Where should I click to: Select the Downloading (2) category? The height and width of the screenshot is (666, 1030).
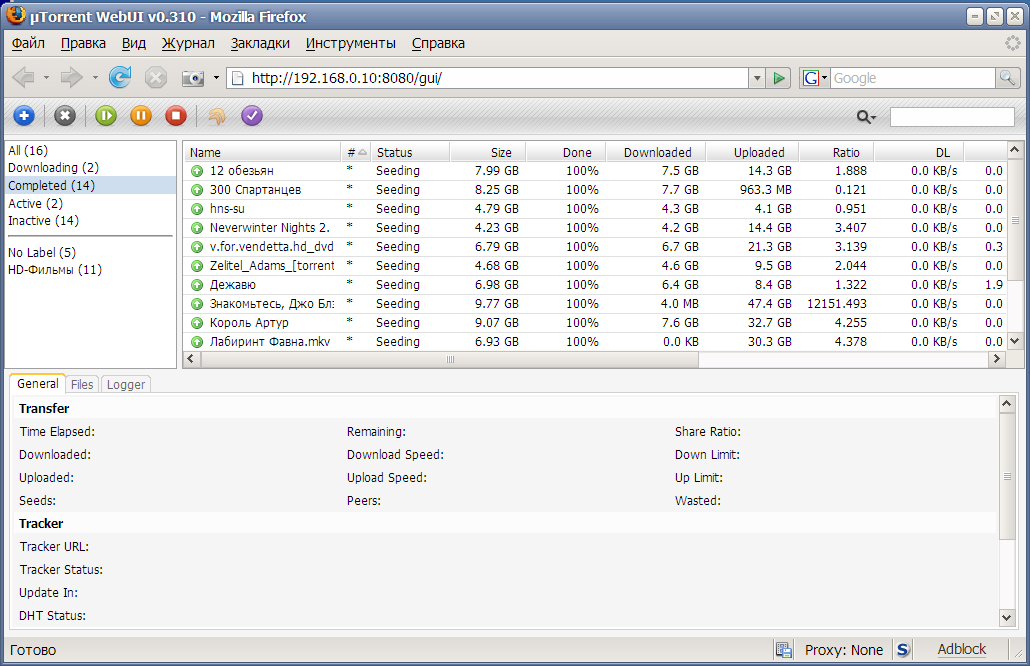pyautogui.click(x=53, y=168)
